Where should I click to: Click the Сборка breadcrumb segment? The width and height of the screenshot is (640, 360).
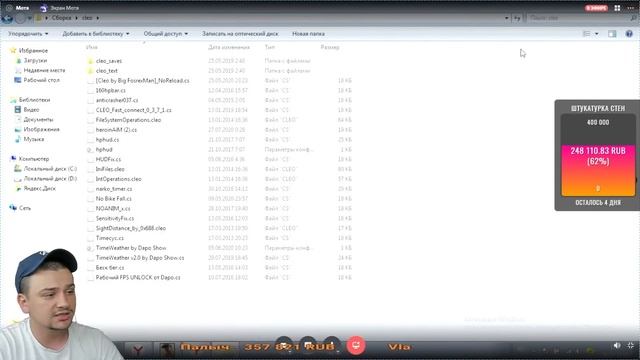coord(62,18)
